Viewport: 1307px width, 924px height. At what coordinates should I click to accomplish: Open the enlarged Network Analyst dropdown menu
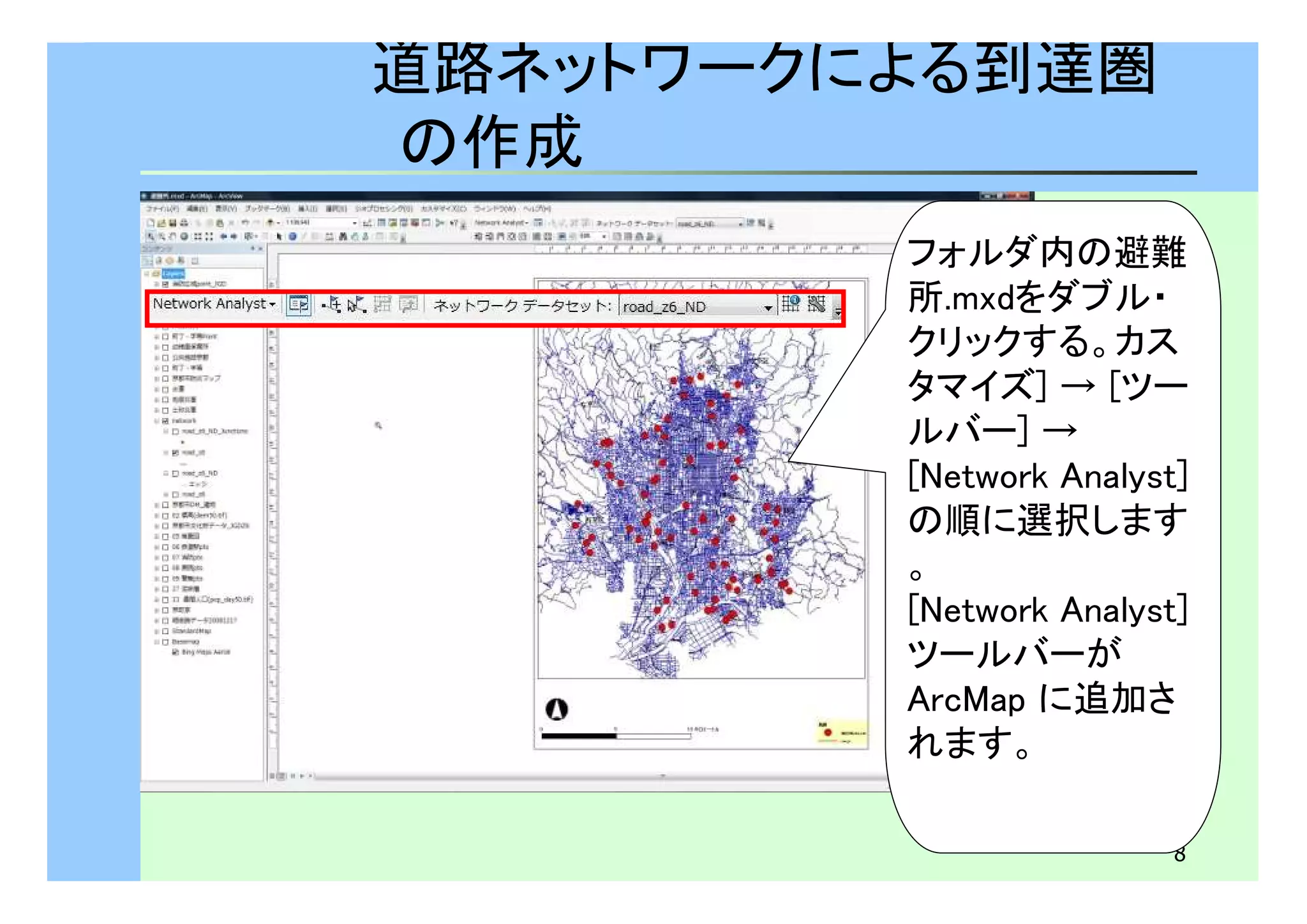pos(214,304)
